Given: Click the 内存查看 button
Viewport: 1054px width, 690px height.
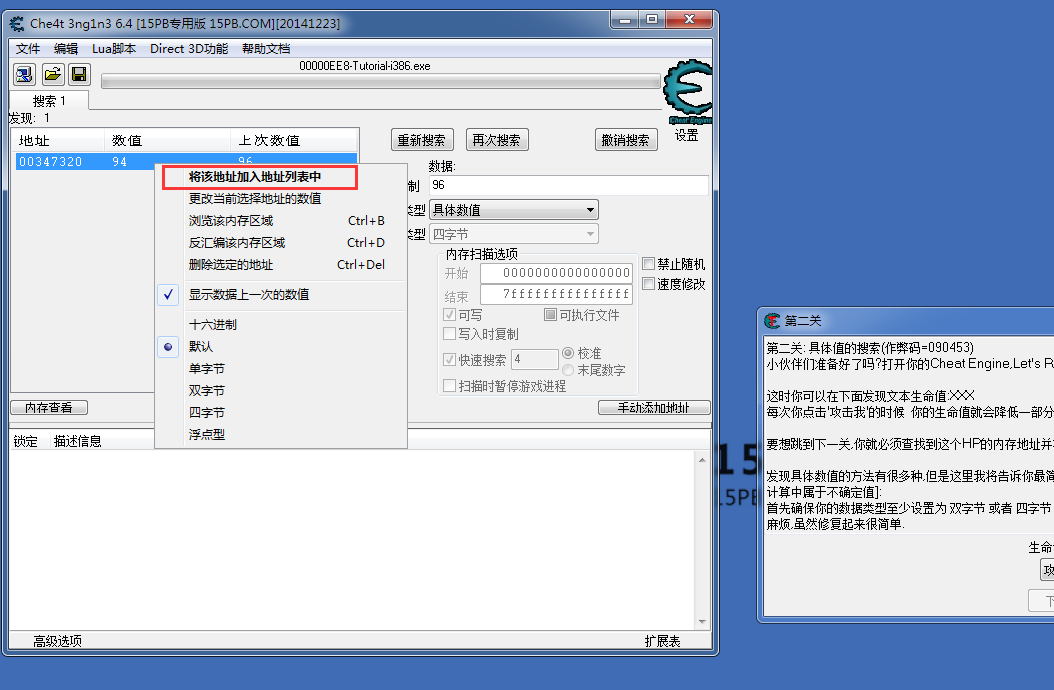Looking at the screenshot, I should pyautogui.click(x=49, y=408).
